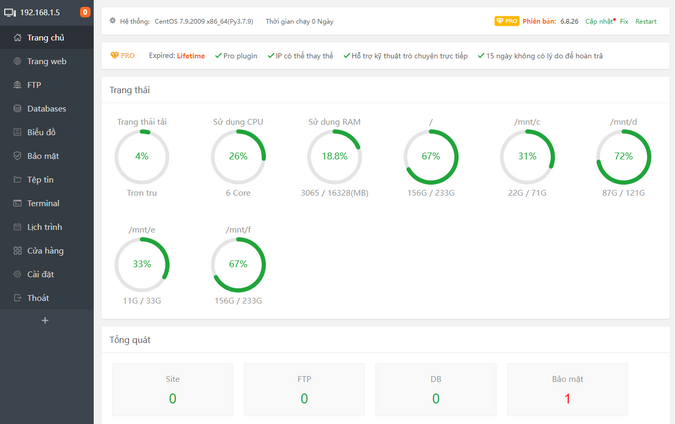Navigate to Databases page
This screenshot has height=424, width=675.
pyautogui.click(x=46, y=109)
